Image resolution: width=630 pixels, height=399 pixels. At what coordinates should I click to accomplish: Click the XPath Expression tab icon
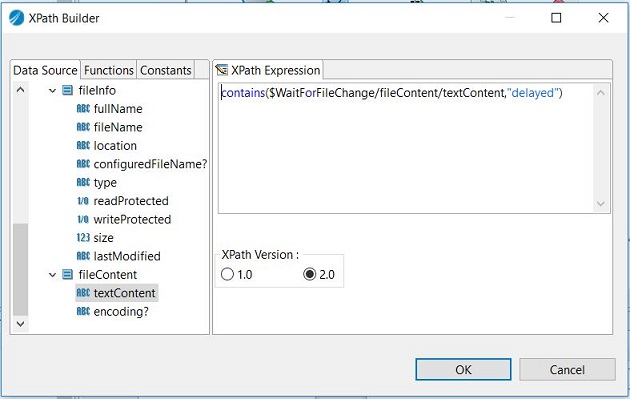tap(221, 70)
